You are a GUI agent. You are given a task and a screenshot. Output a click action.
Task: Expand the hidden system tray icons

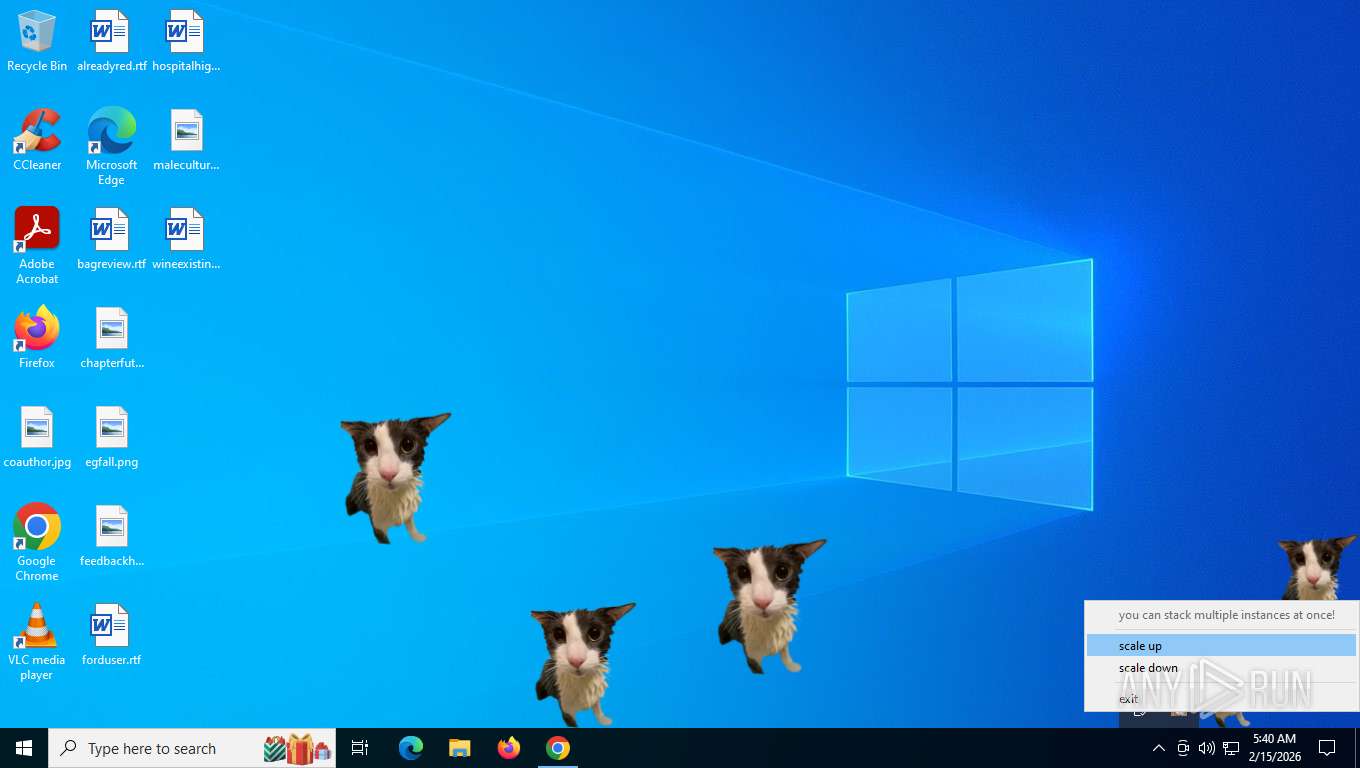tap(1158, 748)
